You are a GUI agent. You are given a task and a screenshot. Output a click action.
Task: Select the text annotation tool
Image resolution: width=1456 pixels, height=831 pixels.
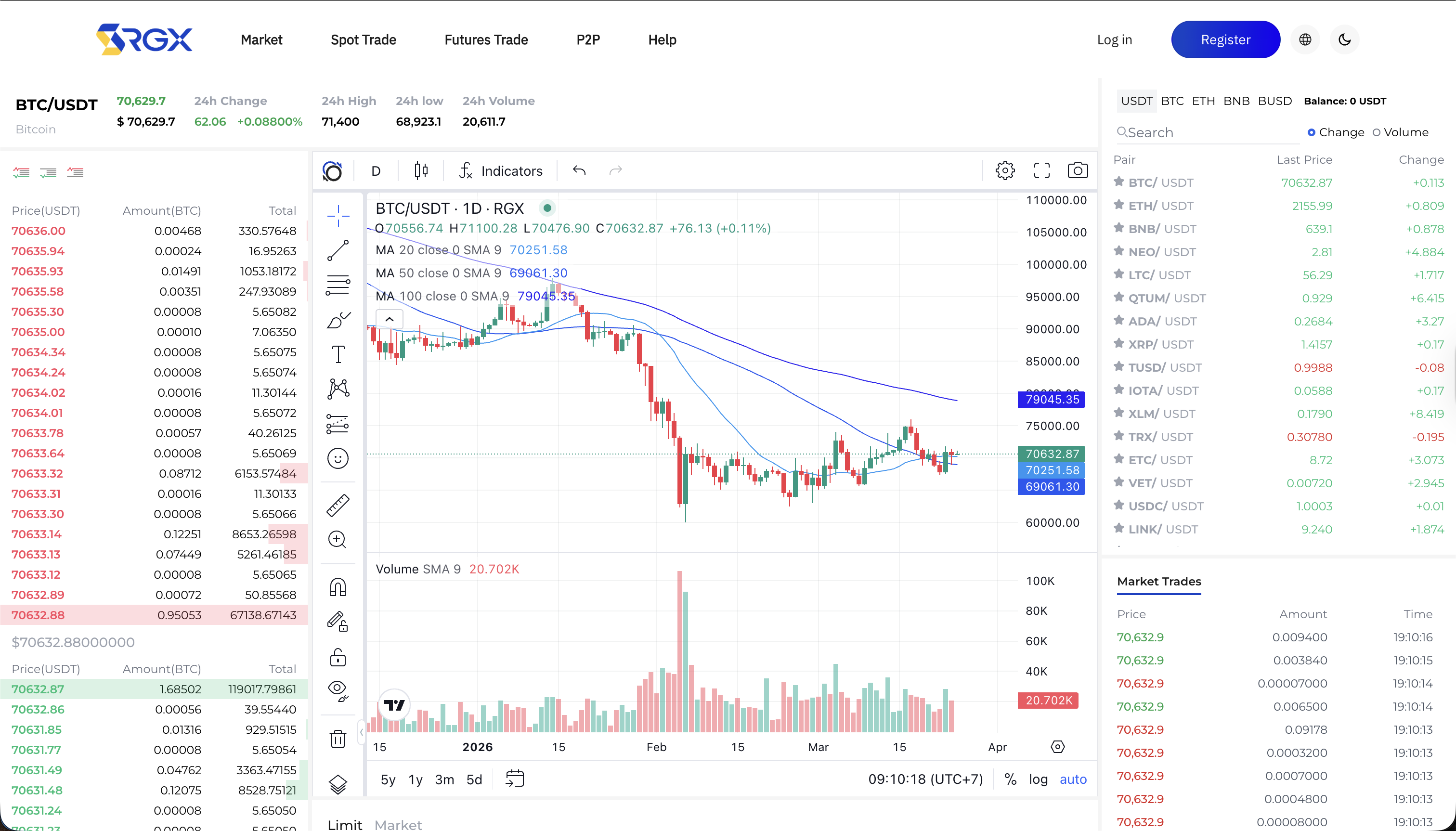(338, 354)
